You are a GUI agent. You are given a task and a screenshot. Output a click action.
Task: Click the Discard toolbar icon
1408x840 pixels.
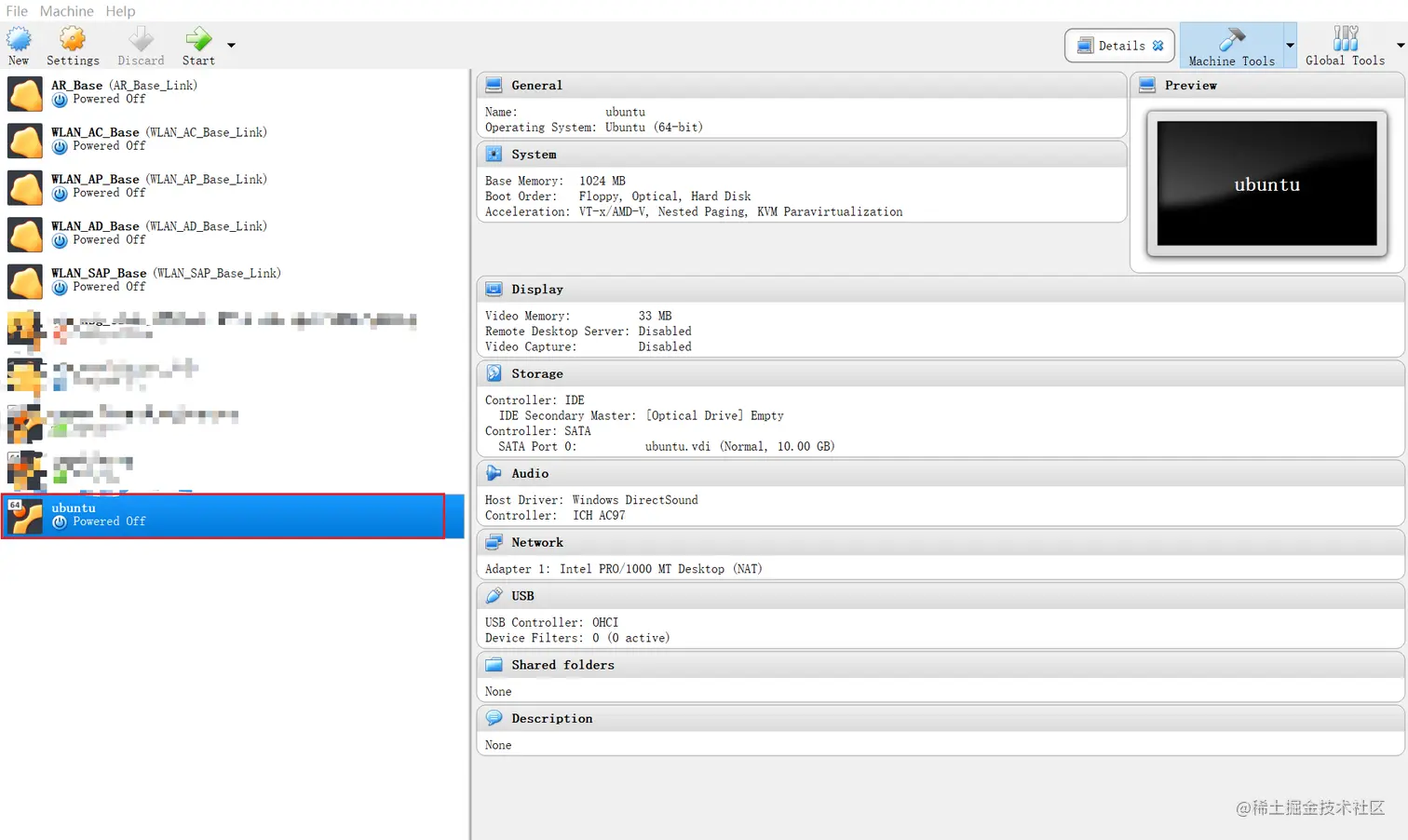click(x=141, y=39)
